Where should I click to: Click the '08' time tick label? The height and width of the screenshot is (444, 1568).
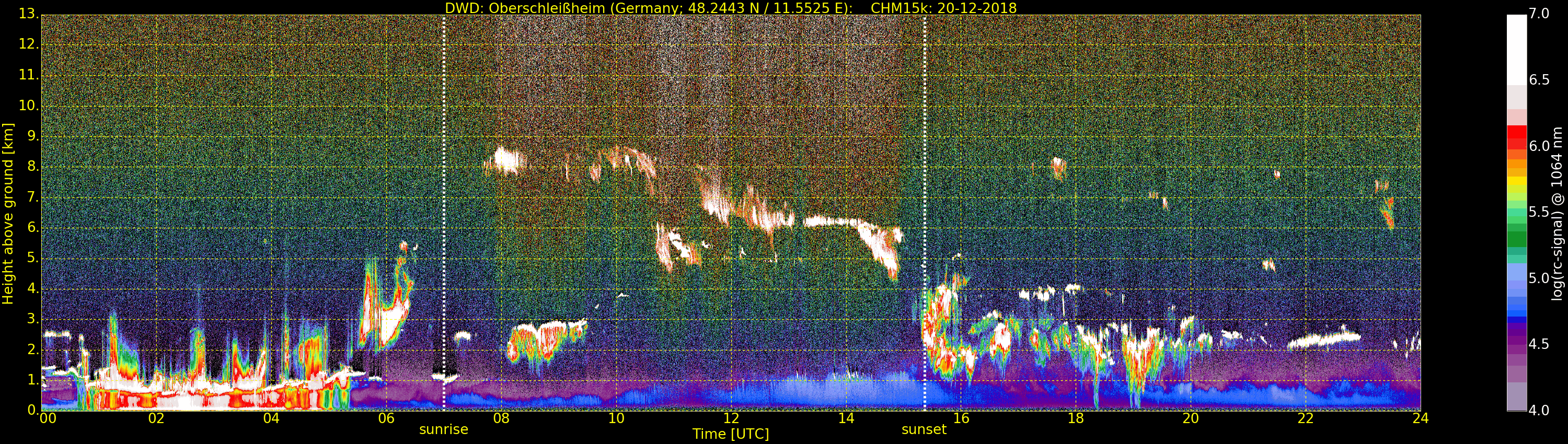click(501, 418)
